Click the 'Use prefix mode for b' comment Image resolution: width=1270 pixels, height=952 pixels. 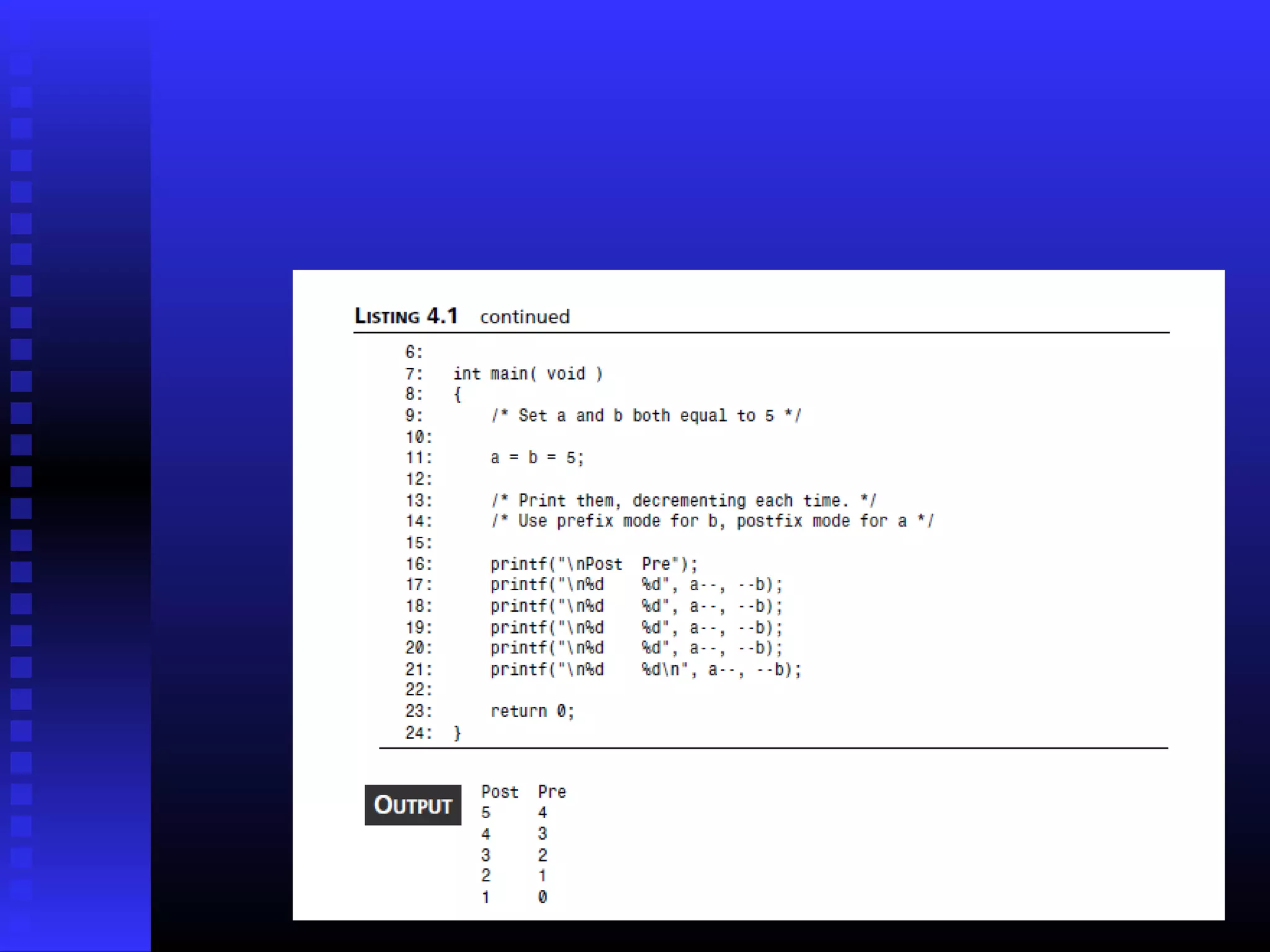(x=712, y=521)
